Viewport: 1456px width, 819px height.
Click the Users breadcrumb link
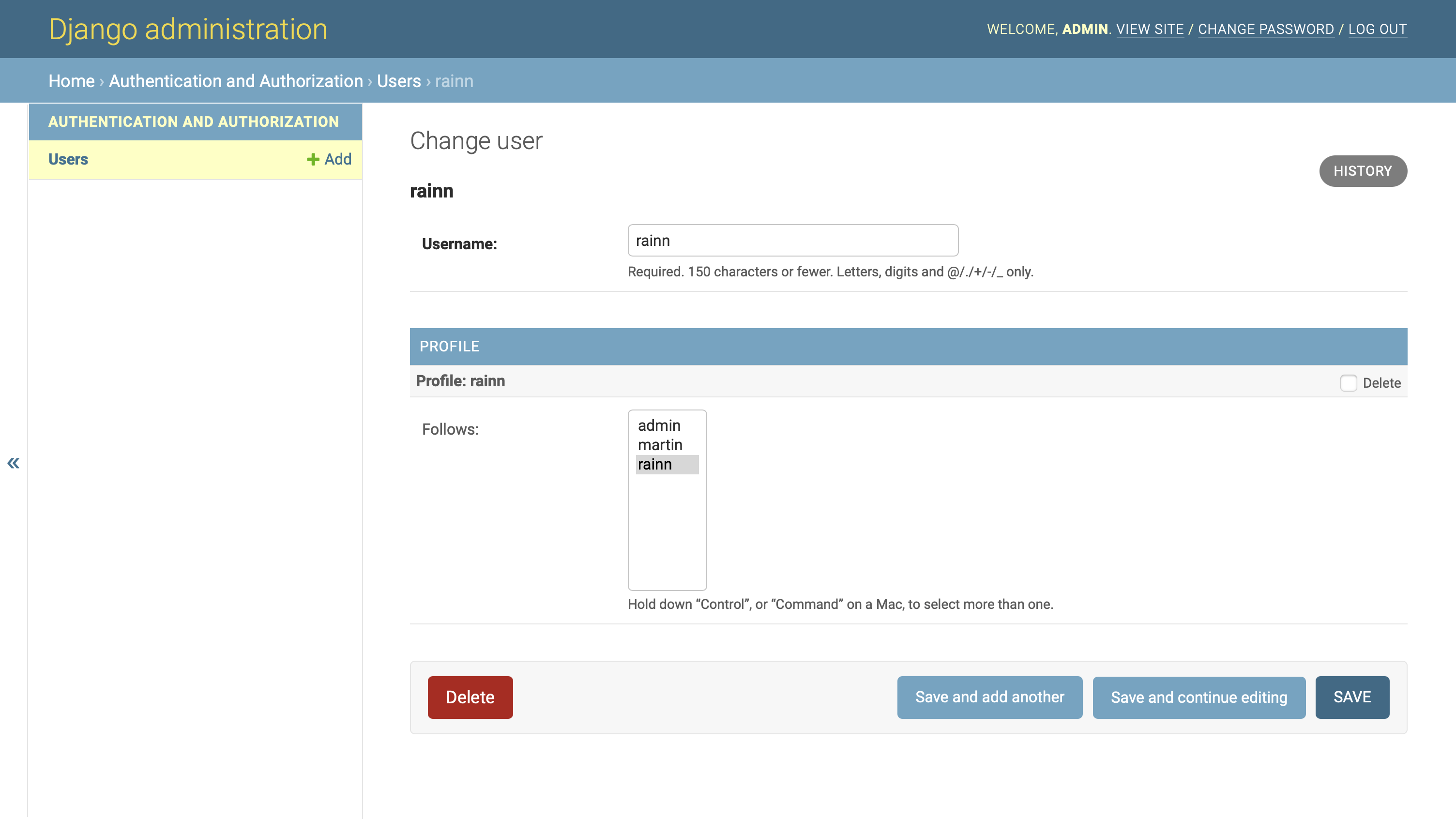[398, 81]
